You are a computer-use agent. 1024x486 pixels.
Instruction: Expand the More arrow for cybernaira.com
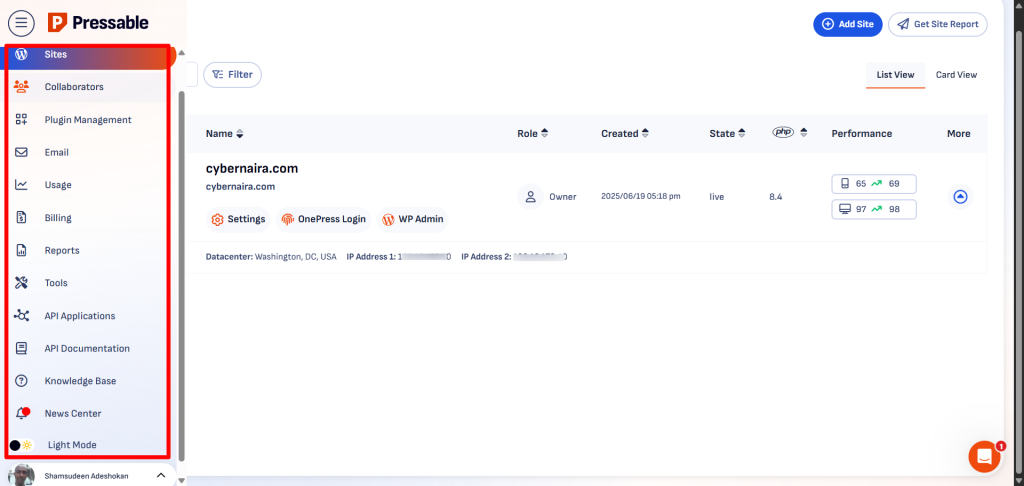(960, 197)
